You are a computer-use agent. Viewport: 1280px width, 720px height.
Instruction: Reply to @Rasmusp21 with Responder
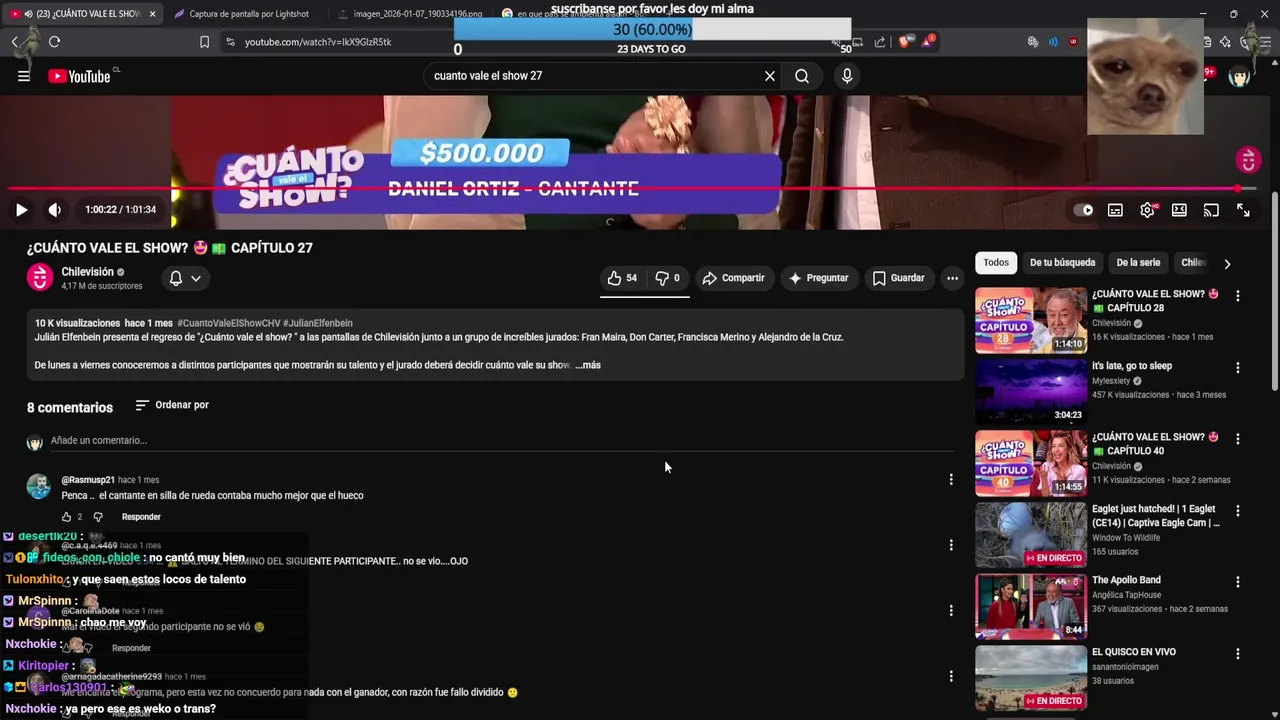141,517
